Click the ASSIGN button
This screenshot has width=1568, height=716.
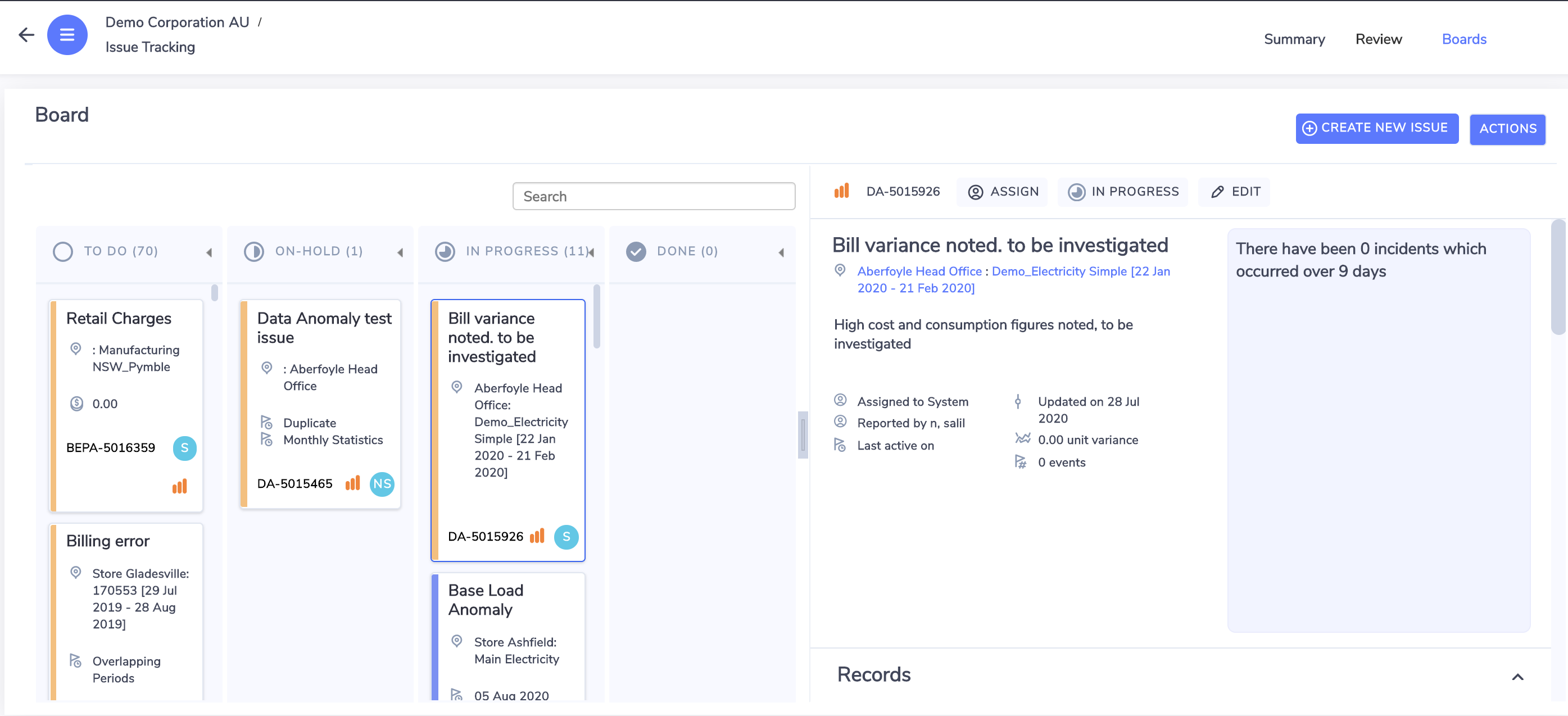pos(1003,192)
